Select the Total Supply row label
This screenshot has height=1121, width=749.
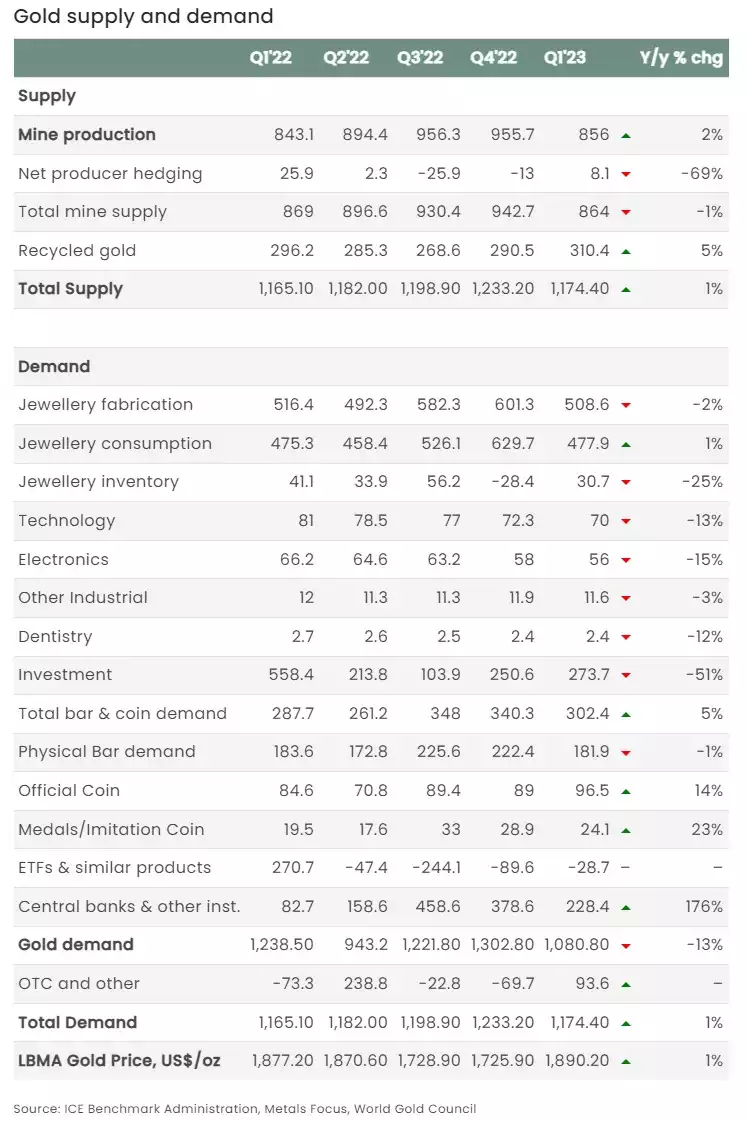point(70,289)
